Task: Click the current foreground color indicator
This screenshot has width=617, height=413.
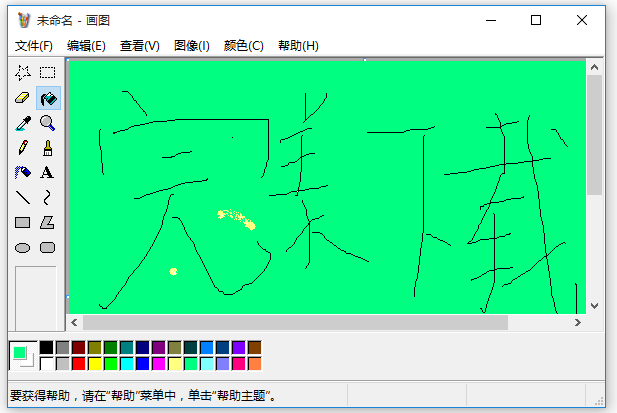Action: click(19, 352)
